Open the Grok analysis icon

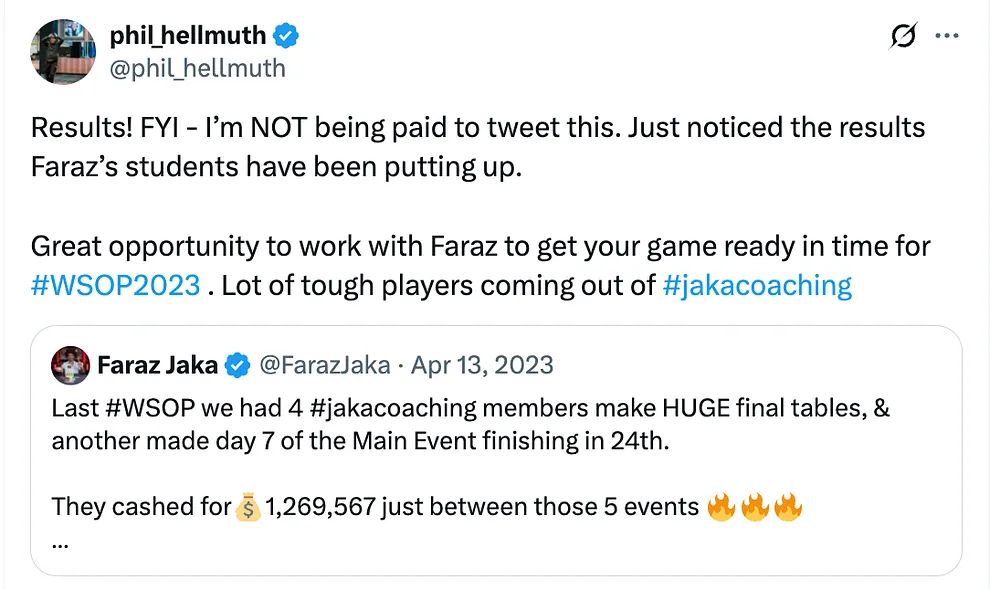[902, 35]
